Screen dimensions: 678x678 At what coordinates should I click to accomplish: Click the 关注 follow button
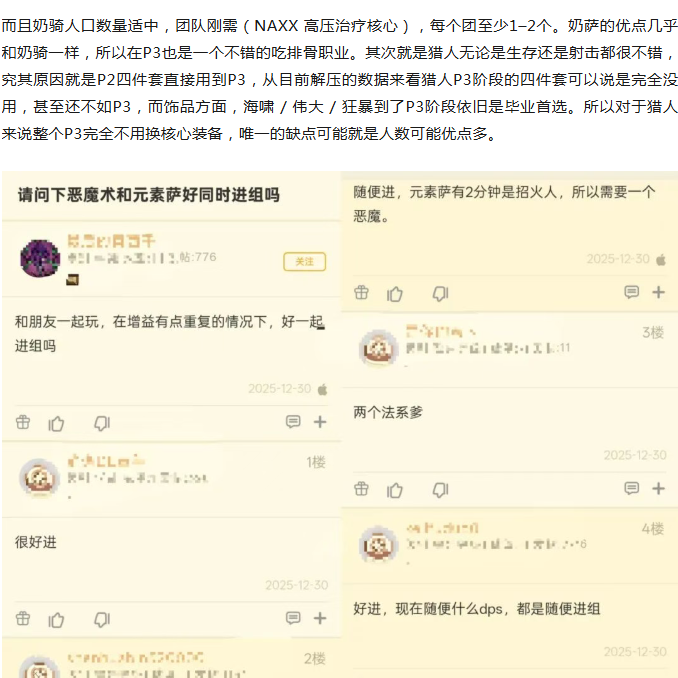tap(304, 262)
